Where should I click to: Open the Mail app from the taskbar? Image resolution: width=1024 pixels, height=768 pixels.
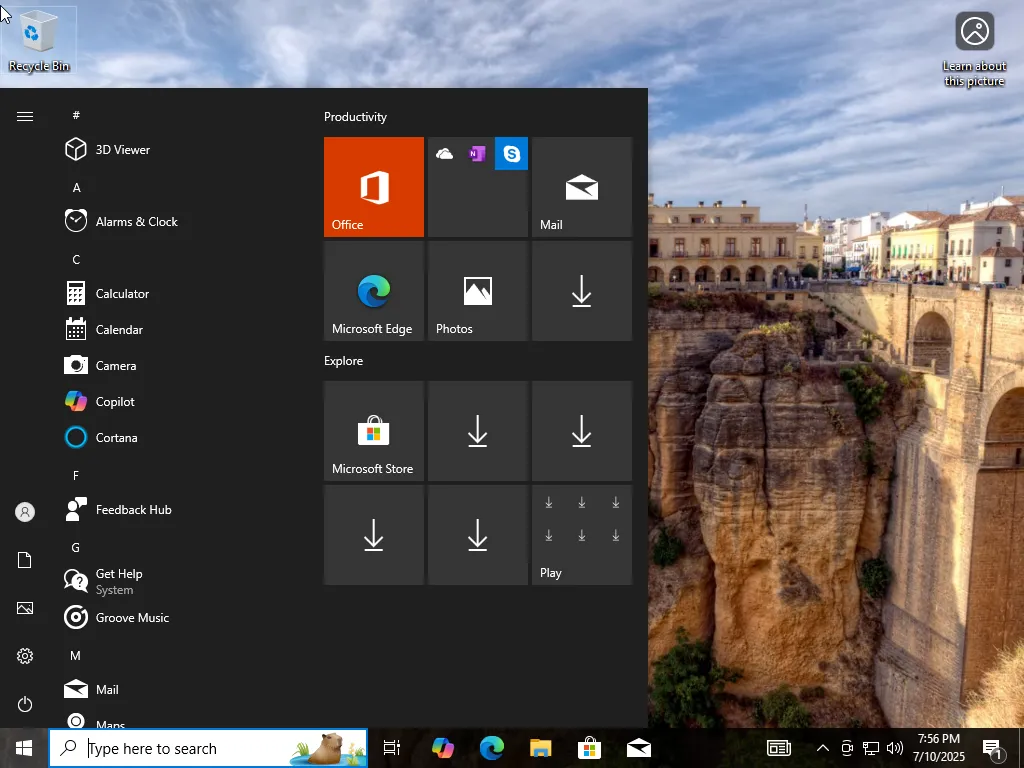(639, 748)
